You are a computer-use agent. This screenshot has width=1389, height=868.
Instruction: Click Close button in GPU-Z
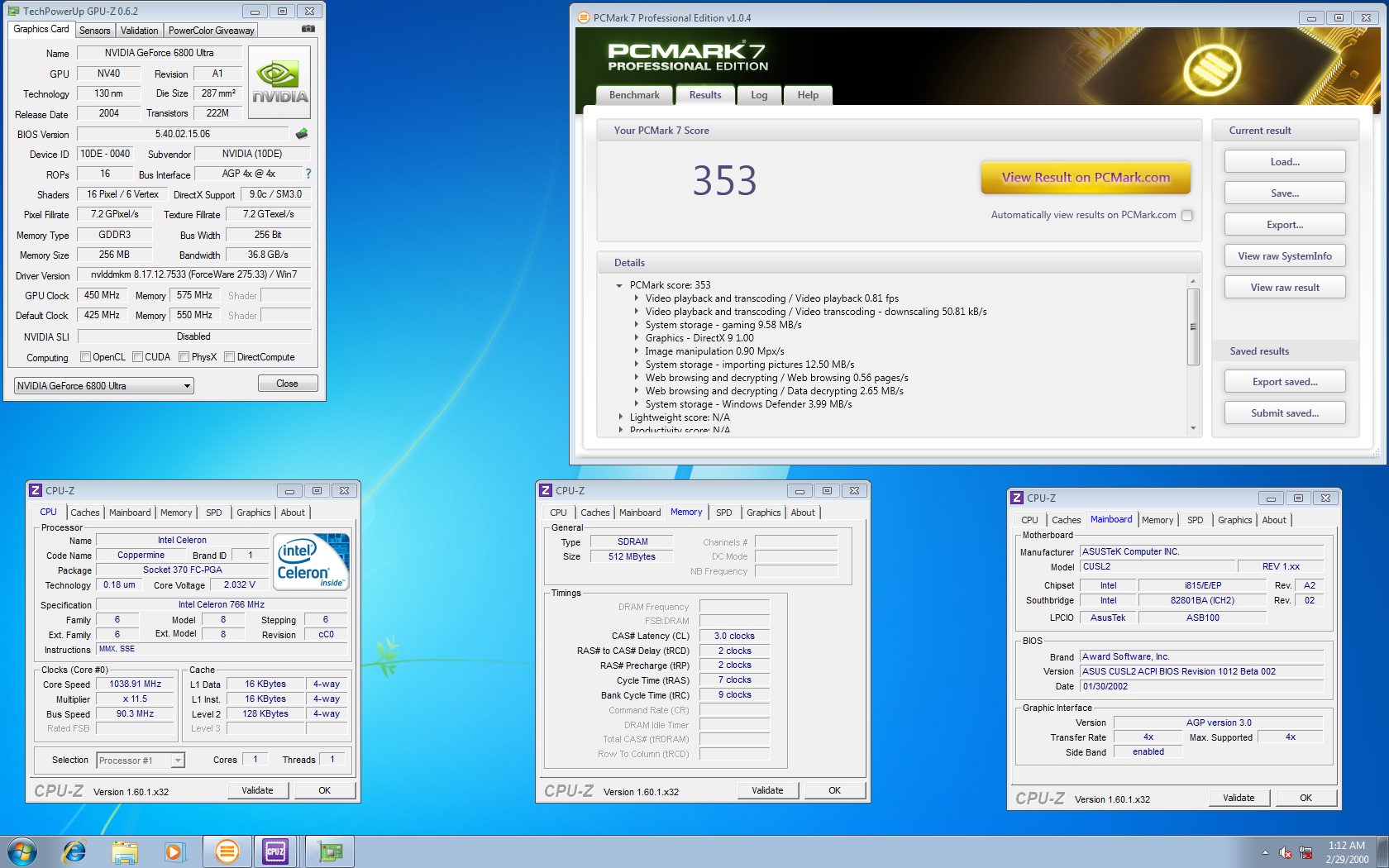coord(287,384)
